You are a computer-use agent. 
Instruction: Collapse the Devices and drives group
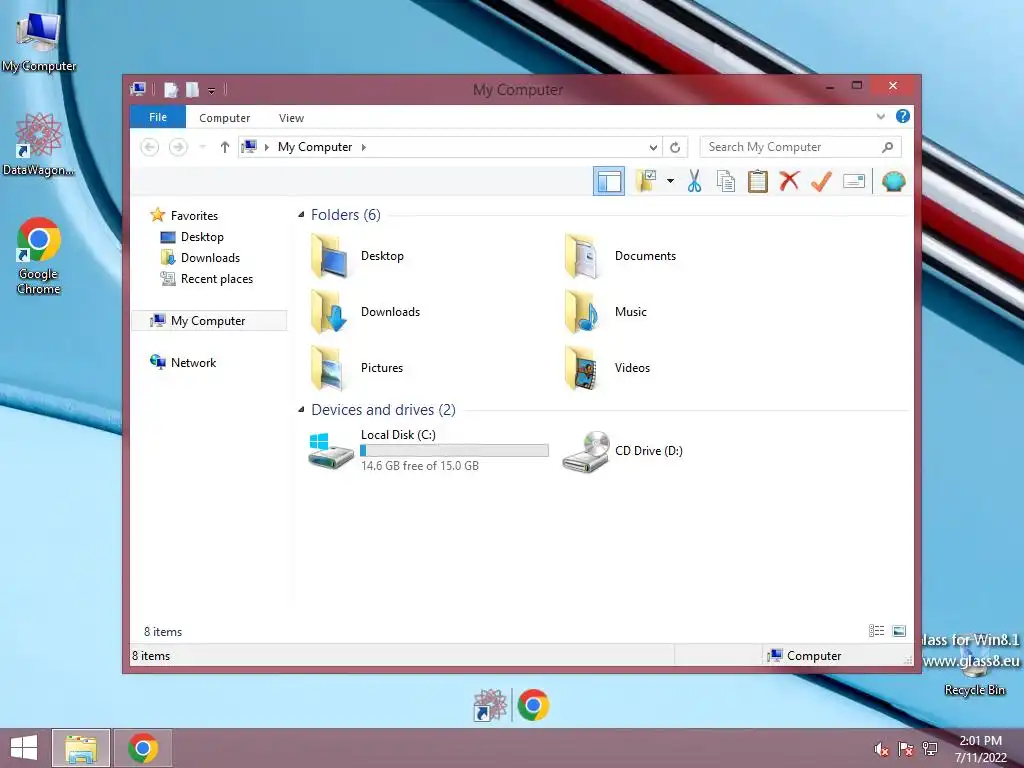(301, 409)
